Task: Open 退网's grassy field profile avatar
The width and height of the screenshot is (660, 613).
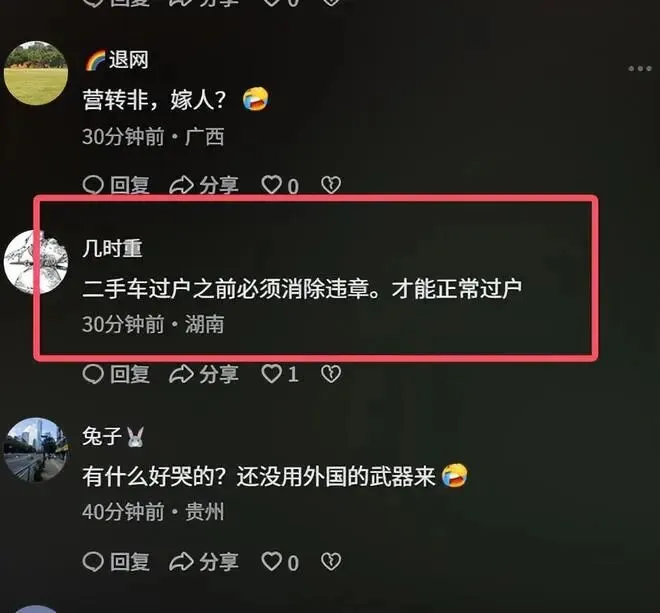Action: tap(36, 72)
